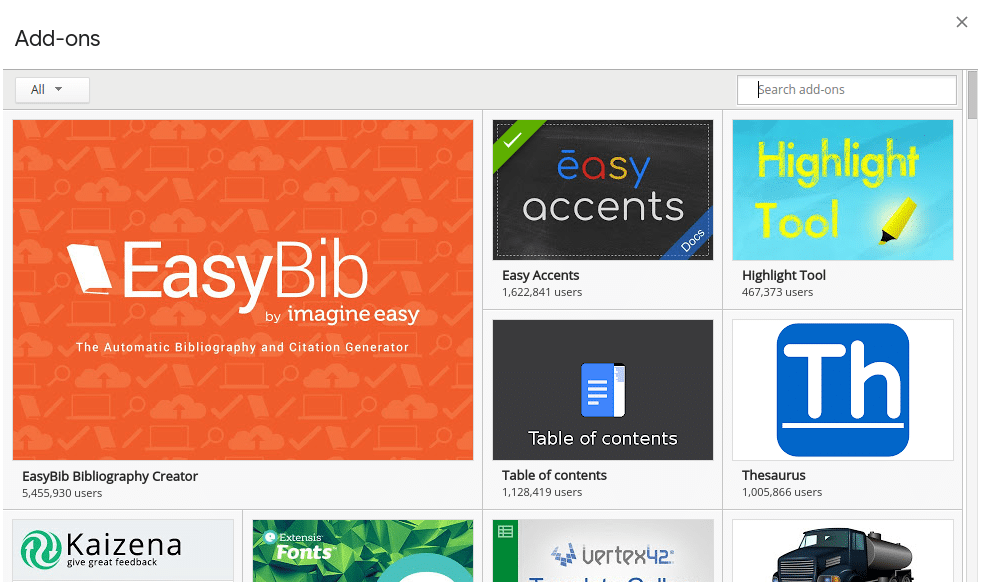
Task: Open the All category filter dropdown
Action: 52,90
